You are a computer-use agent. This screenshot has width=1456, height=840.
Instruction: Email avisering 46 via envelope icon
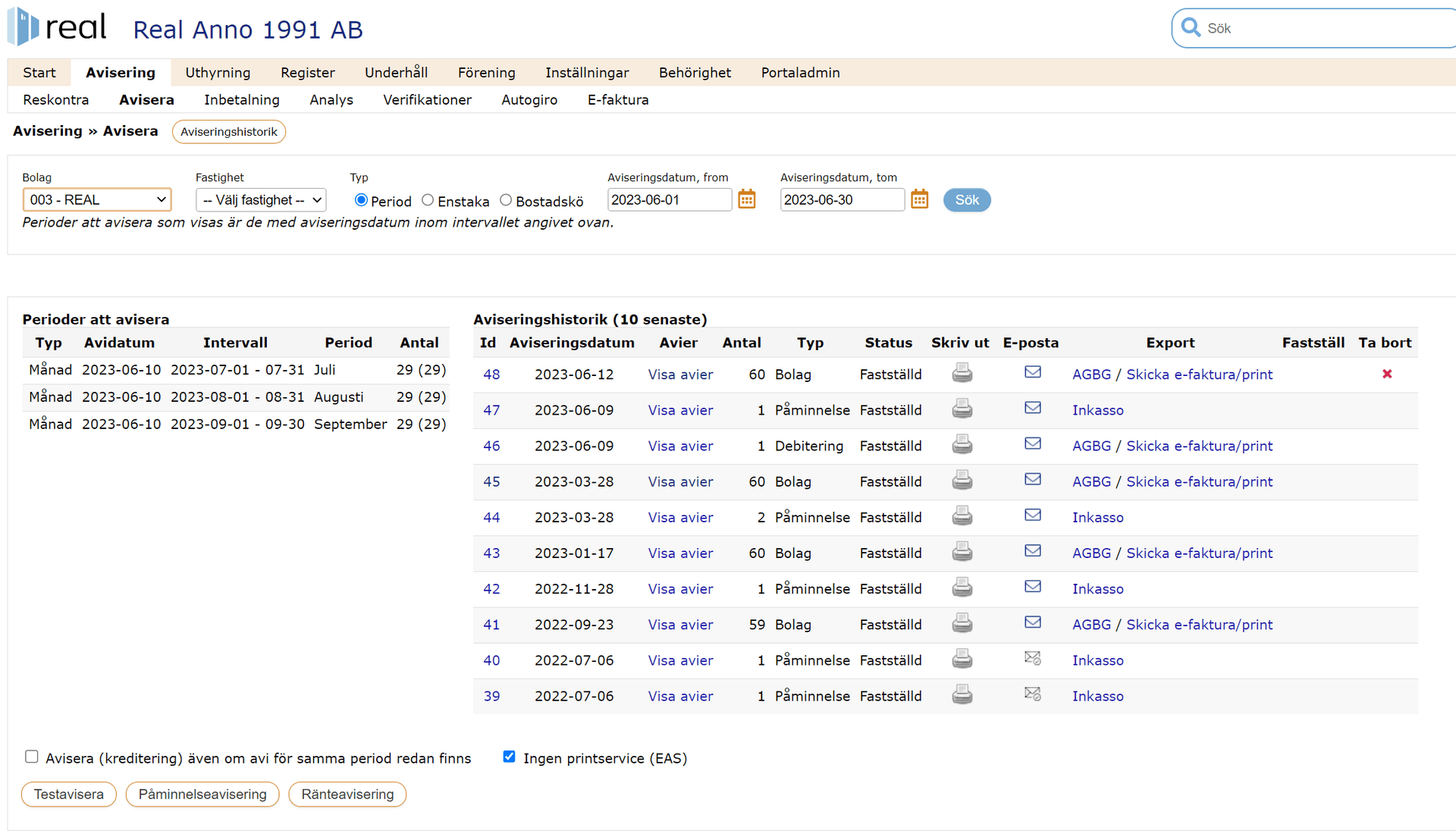1032,444
